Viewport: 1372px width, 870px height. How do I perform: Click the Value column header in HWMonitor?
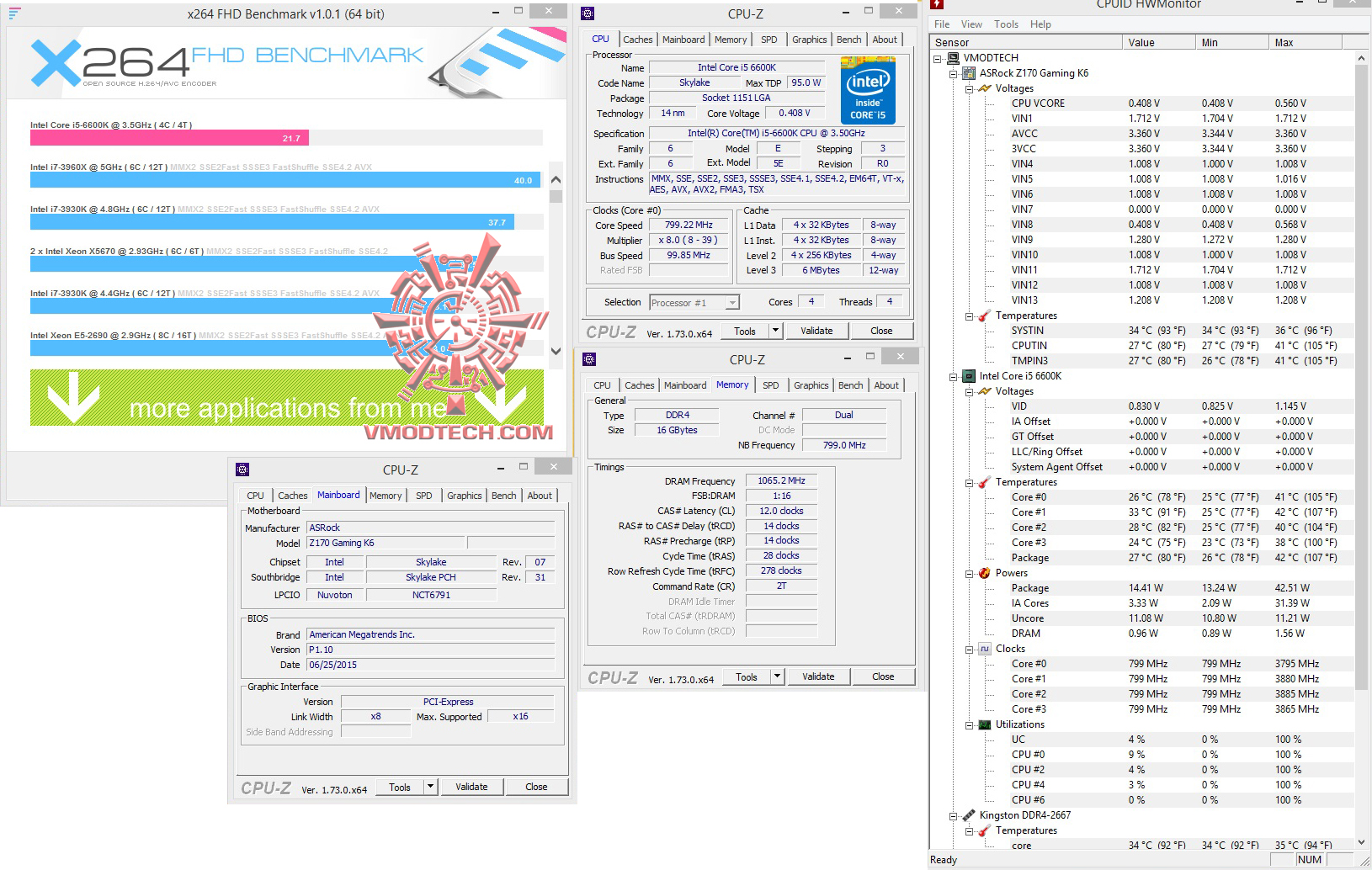(x=1159, y=42)
